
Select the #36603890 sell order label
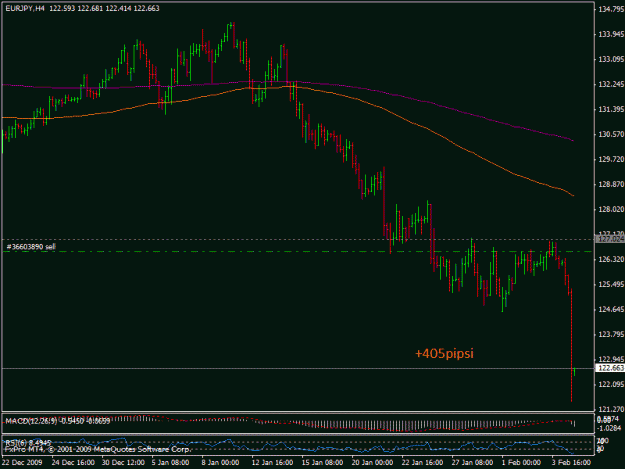click(31, 247)
